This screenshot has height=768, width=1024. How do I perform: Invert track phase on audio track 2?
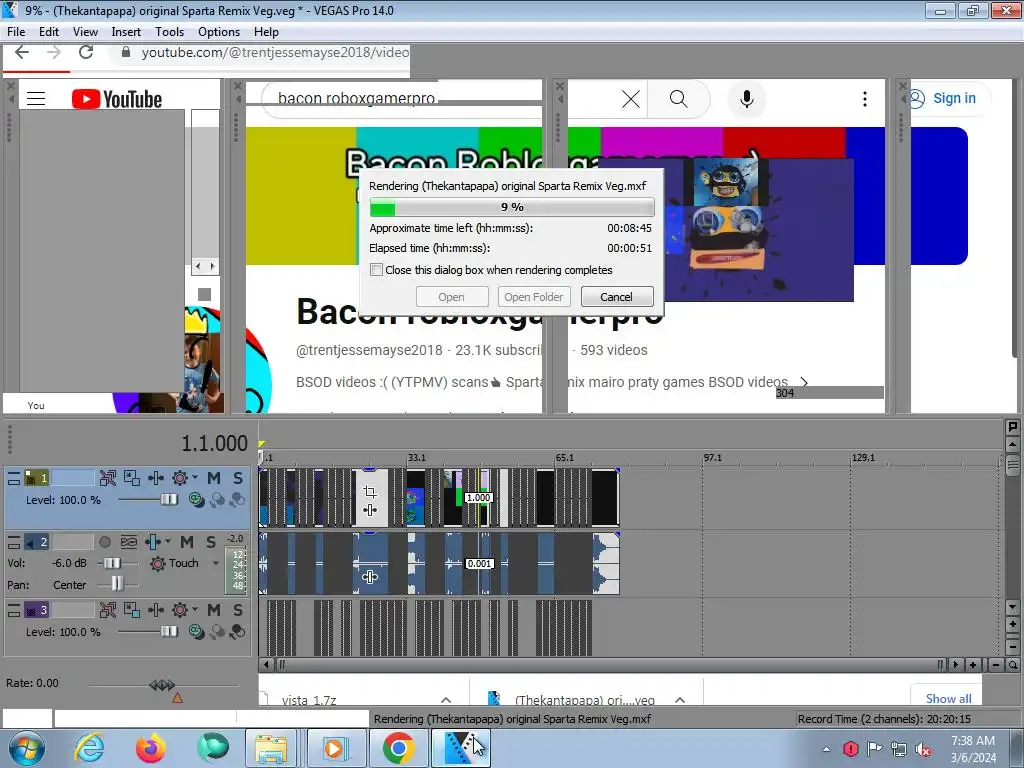tap(129, 542)
